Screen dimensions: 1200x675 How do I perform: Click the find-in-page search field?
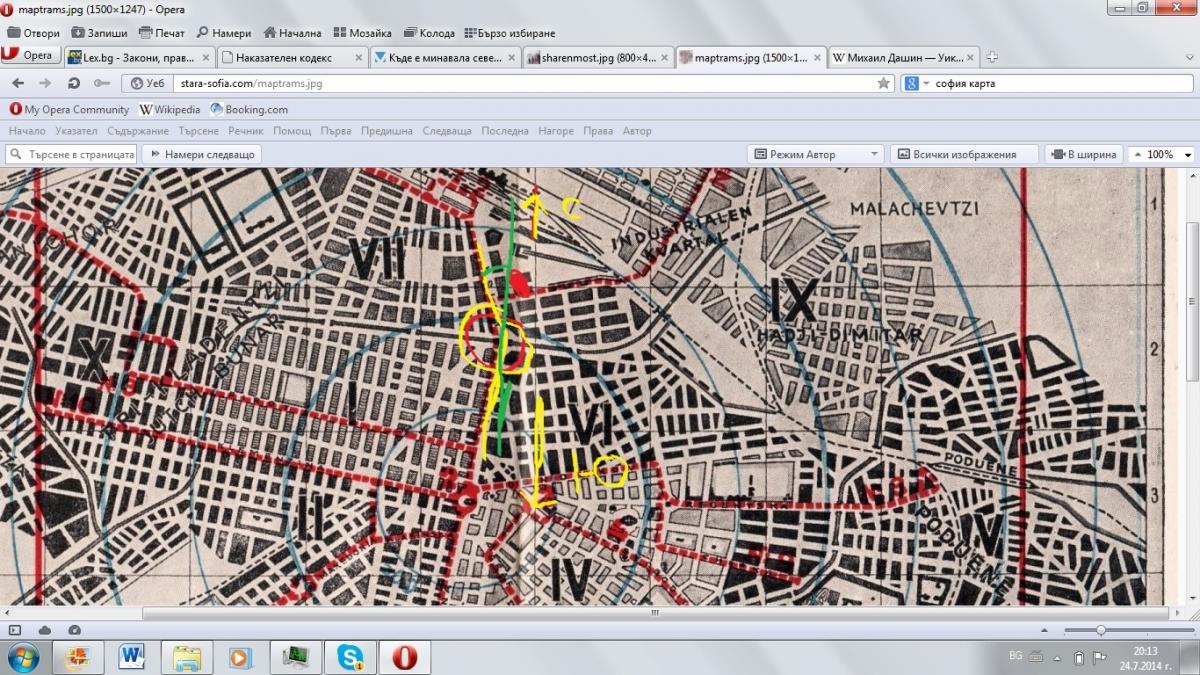pyautogui.click(x=70, y=154)
